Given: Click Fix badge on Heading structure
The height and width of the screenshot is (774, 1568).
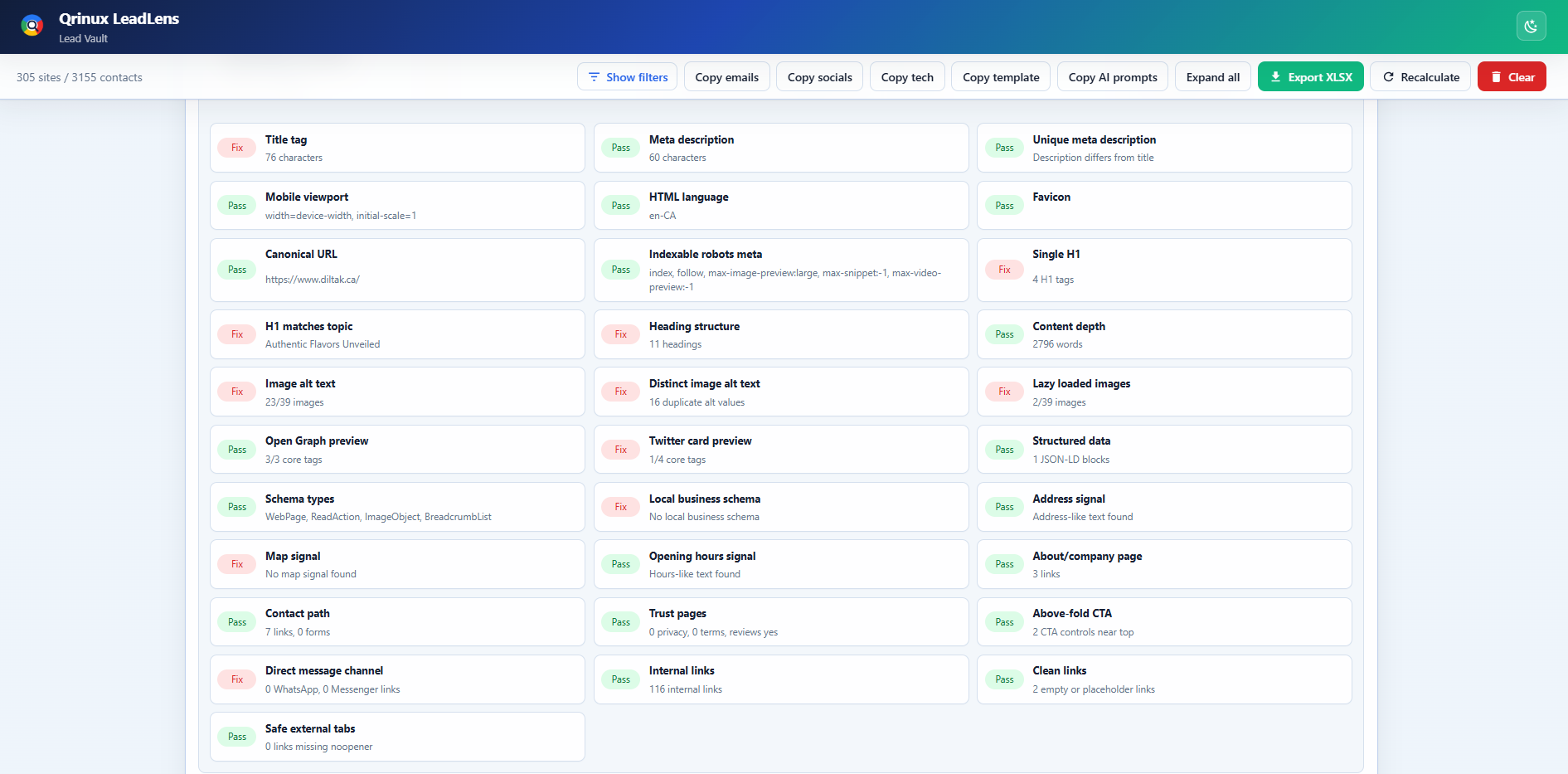Looking at the screenshot, I should (x=621, y=334).
